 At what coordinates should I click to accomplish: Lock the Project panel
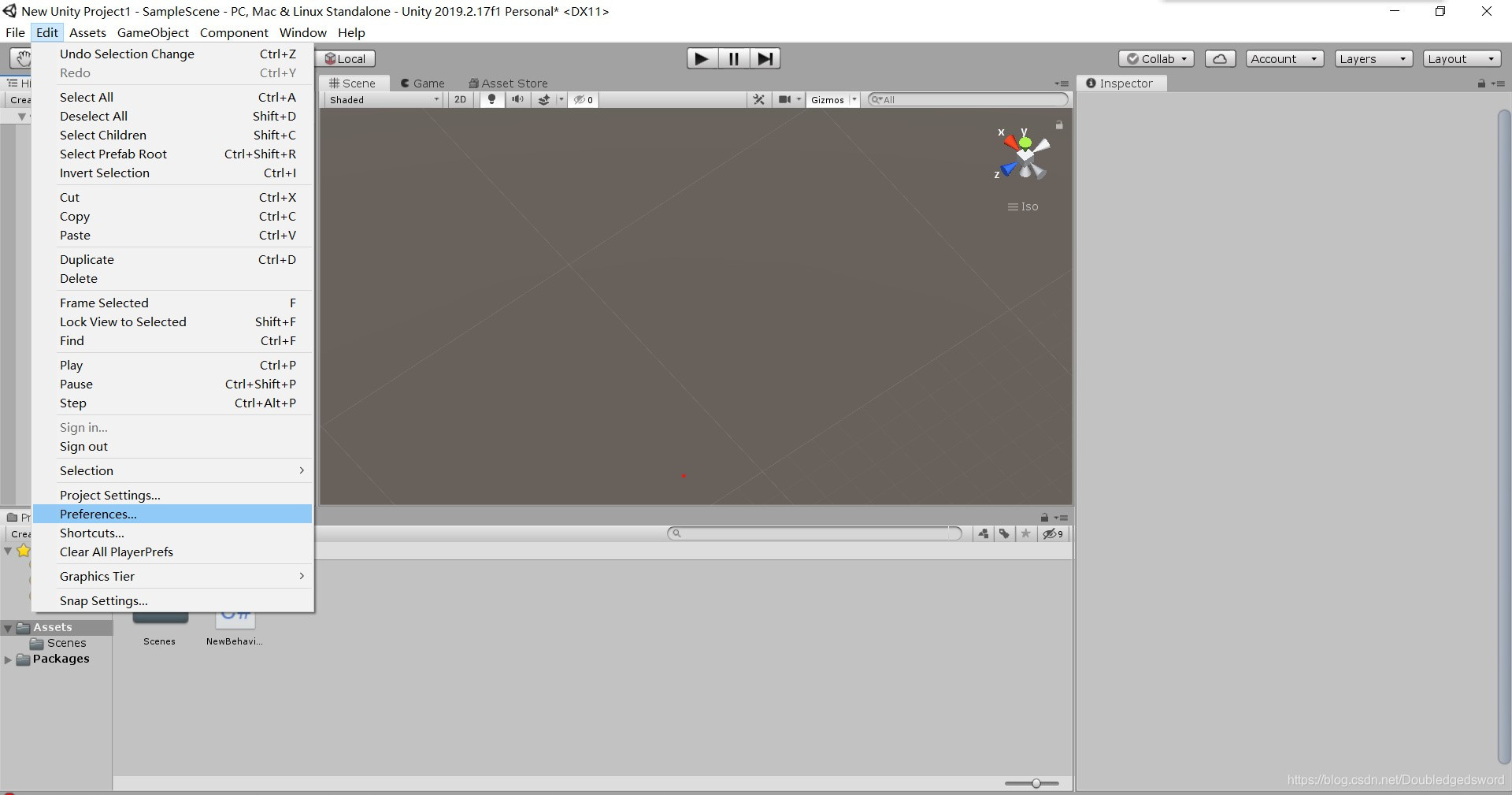[x=1044, y=518]
